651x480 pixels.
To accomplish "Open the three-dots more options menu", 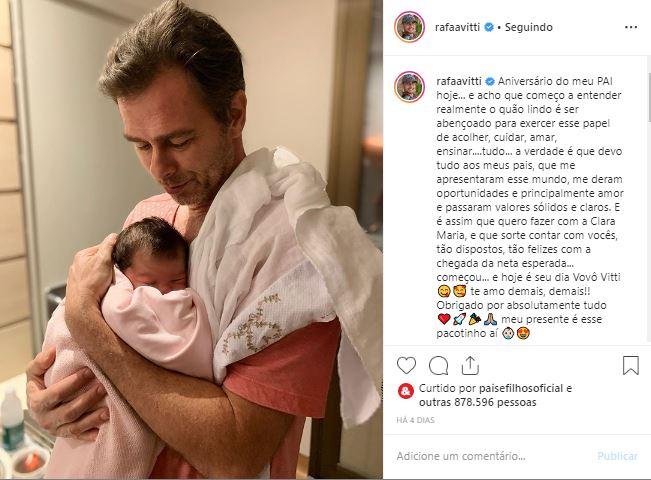I will (x=631, y=27).
